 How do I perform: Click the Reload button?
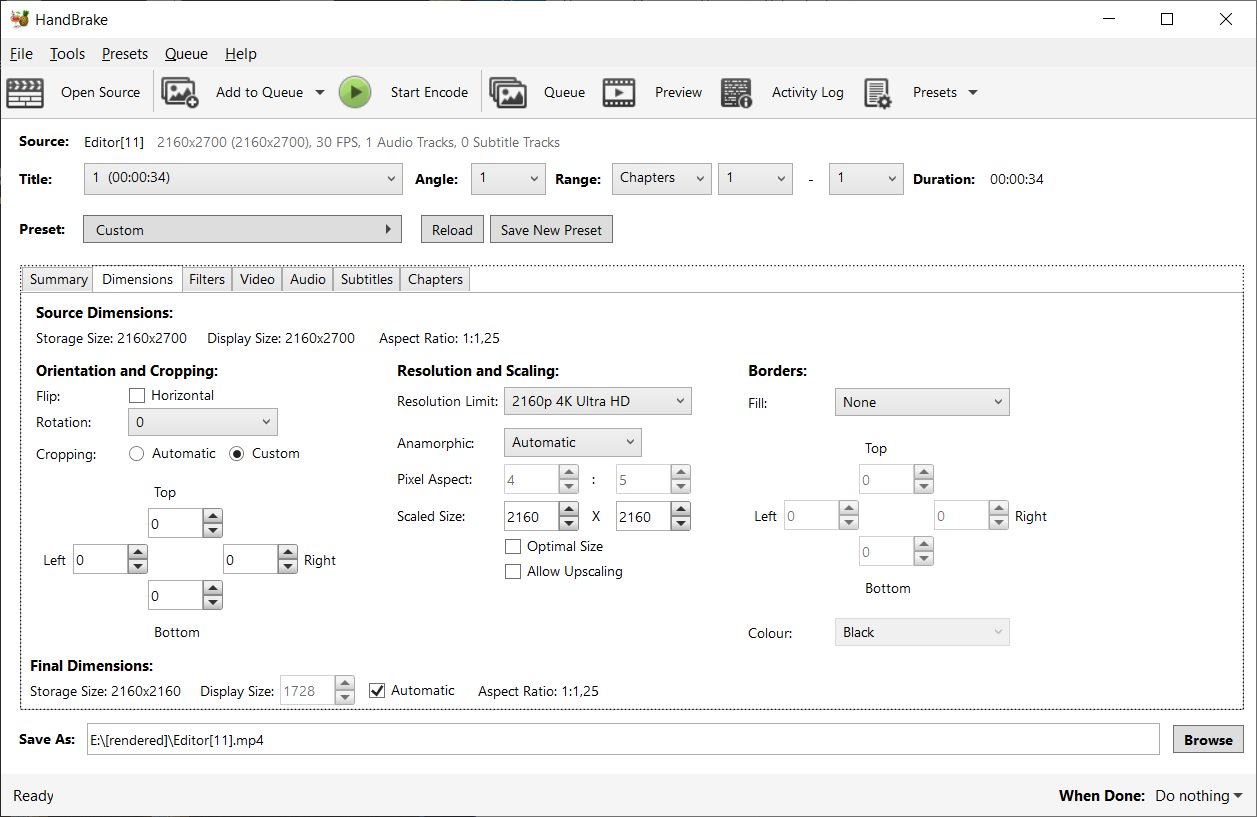(452, 229)
